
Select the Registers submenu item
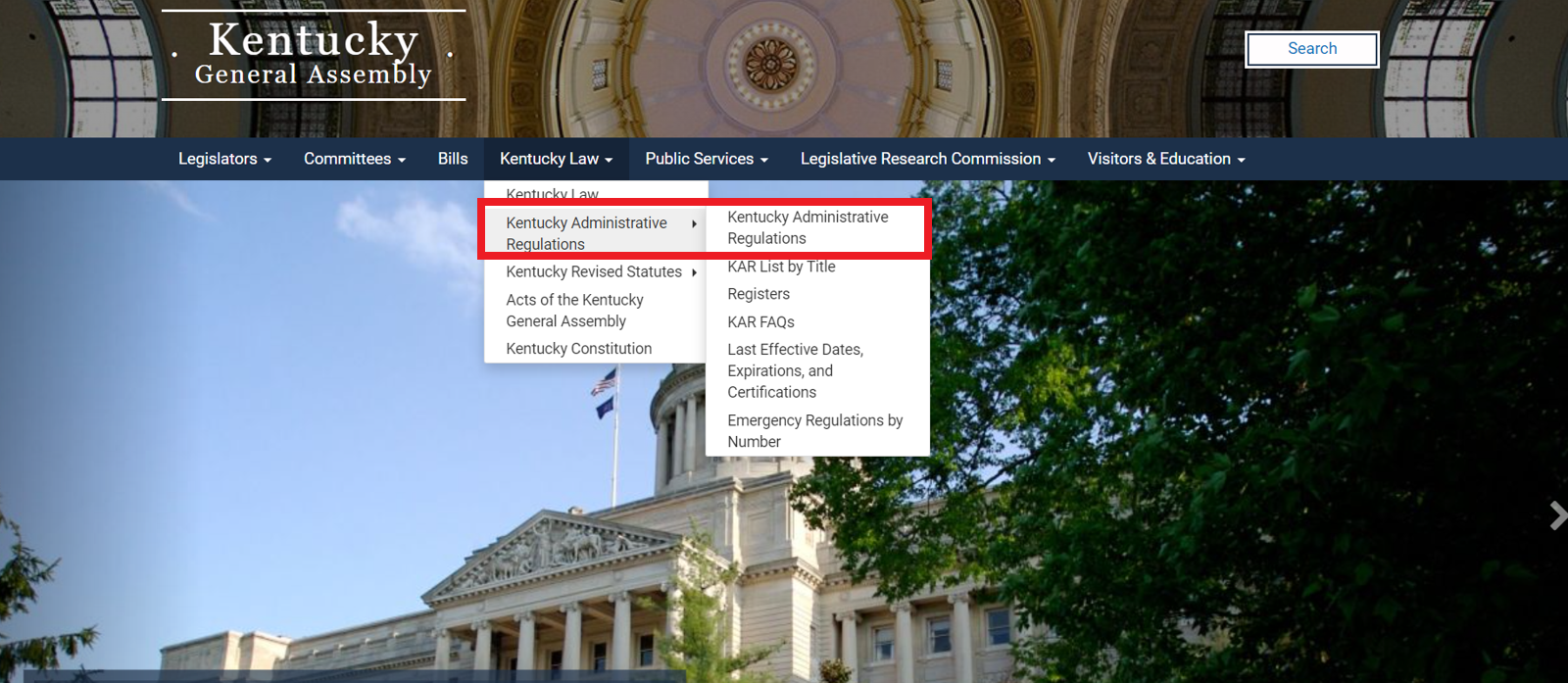click(759, 294)
